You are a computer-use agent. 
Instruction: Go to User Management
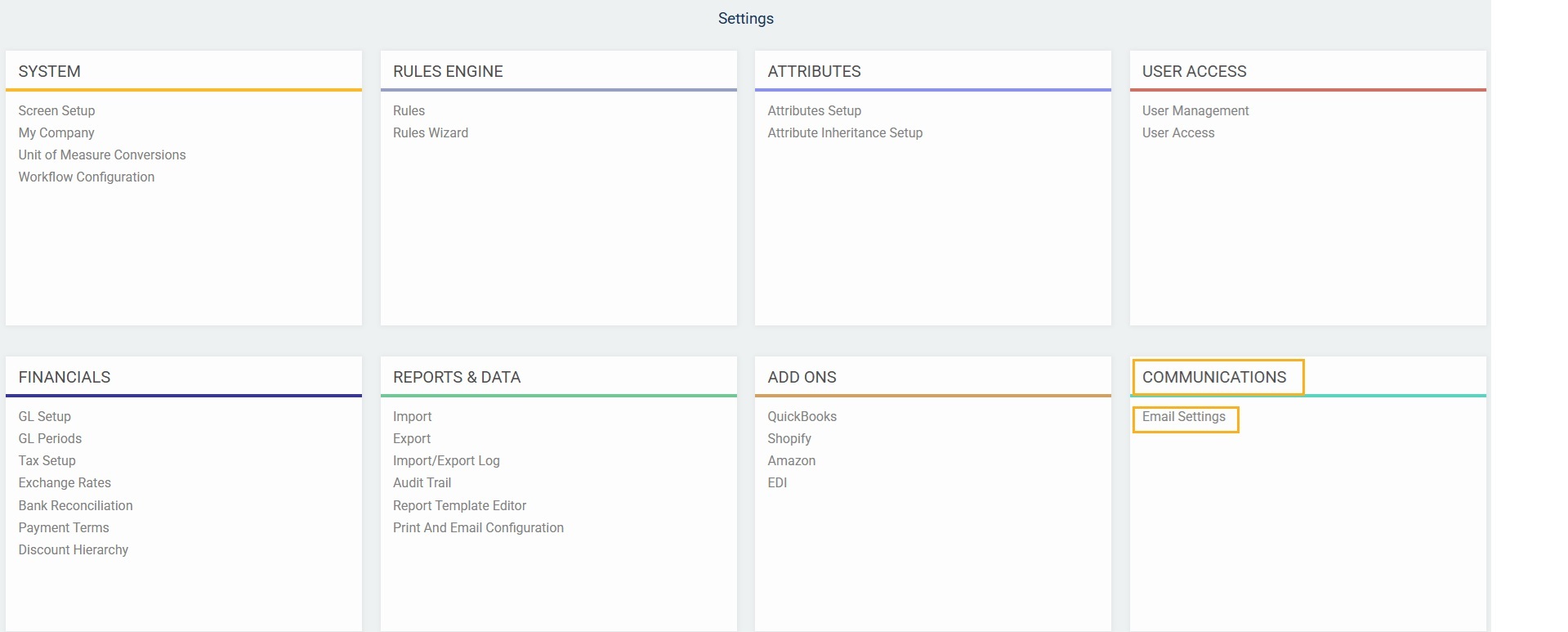tap(1195, 110)
